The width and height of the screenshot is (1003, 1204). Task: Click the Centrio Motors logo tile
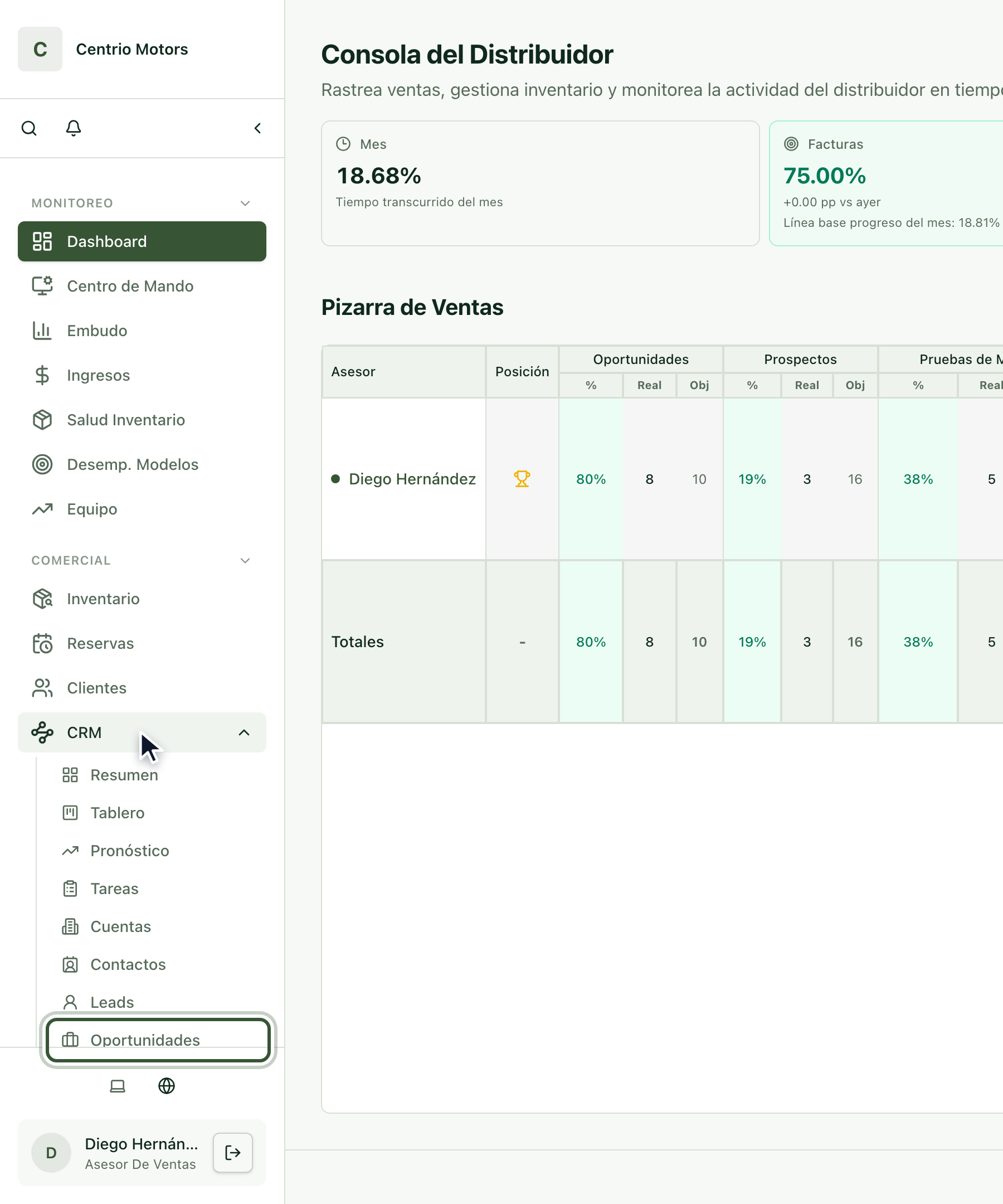pyautogui.click(x=40, y=49)
